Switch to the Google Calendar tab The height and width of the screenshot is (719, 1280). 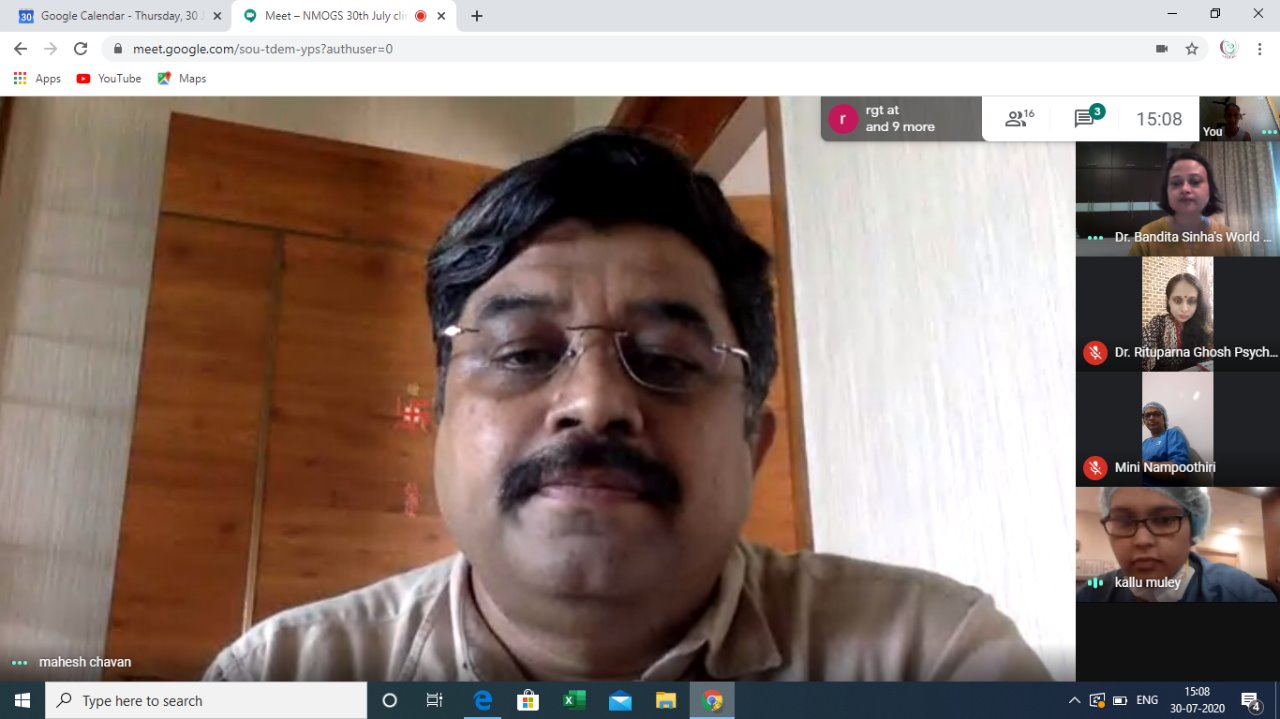(x=115, y=16)
